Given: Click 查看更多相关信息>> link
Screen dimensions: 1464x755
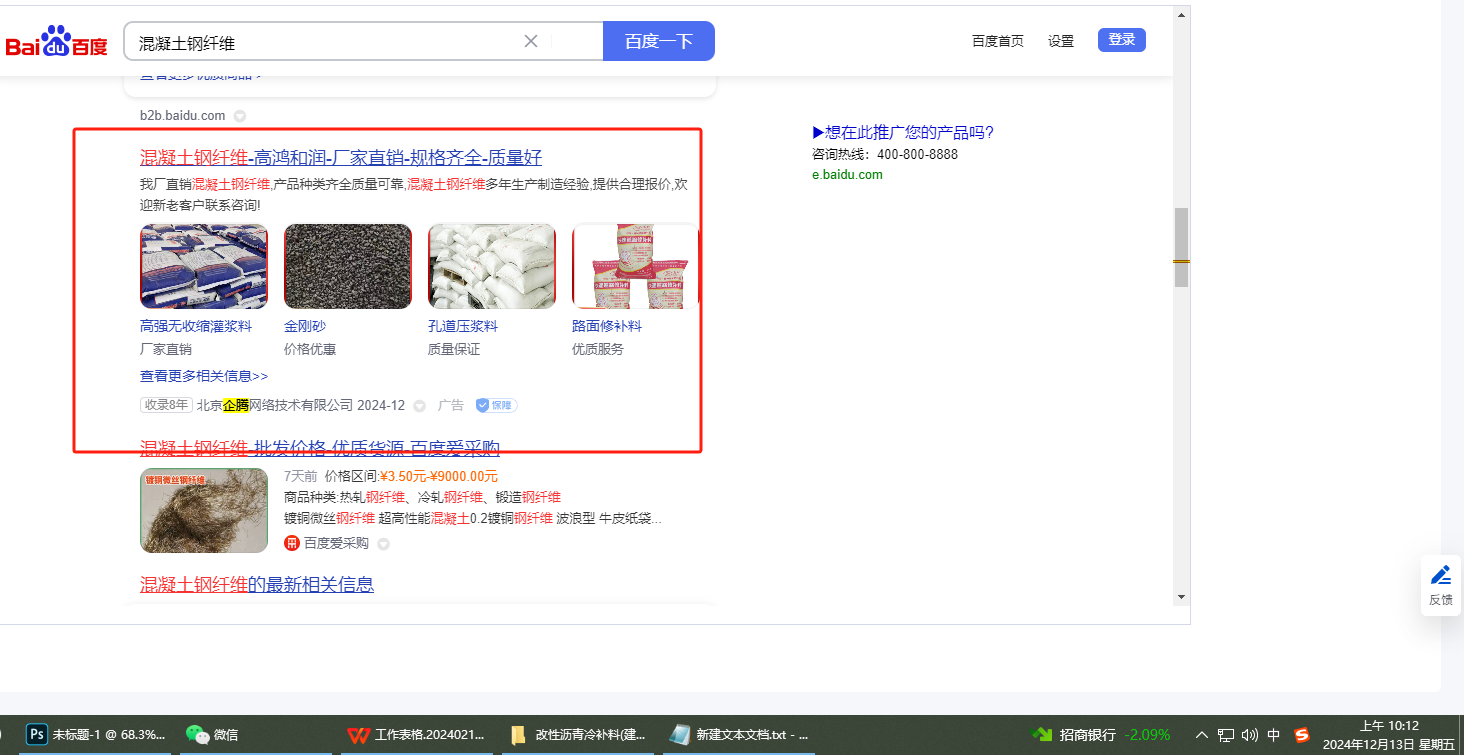Looking at the screenshot, I should click(x=204, y=376).
